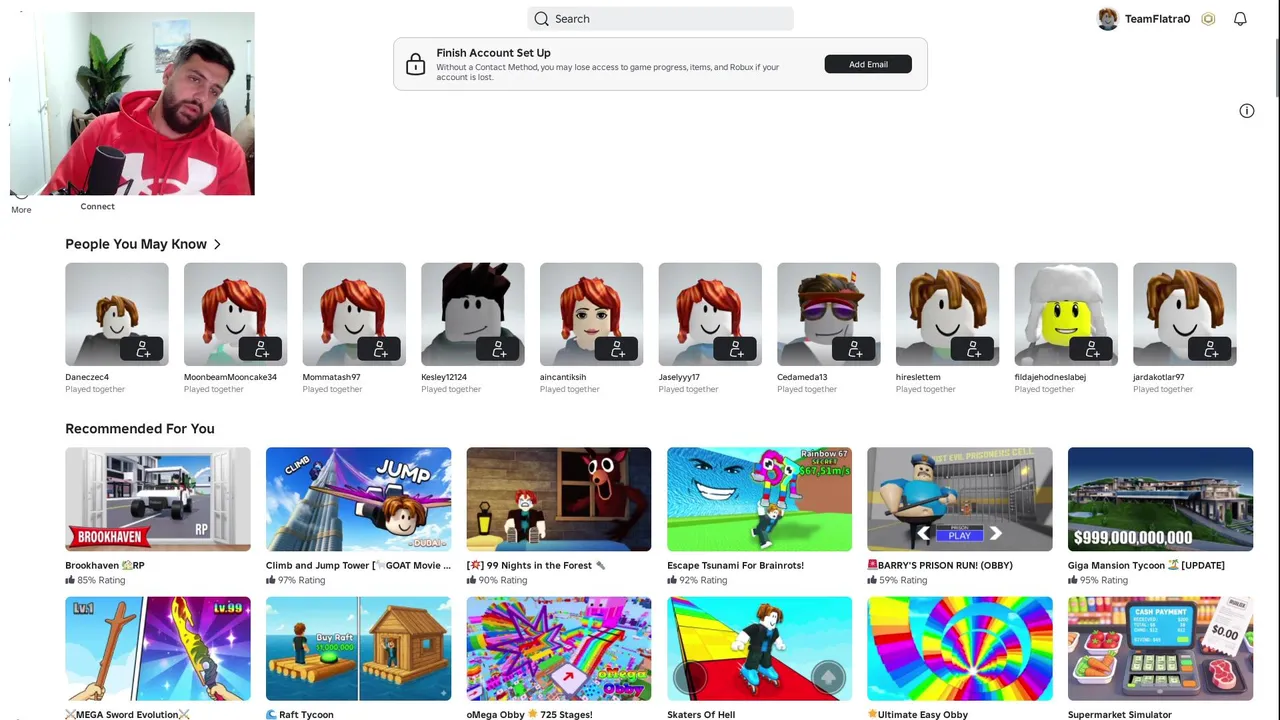Viewport: 1280px width, 720px height.
Task: Click the '97% Rating' text
Action: pyautogui.click(x=301, y=580)
